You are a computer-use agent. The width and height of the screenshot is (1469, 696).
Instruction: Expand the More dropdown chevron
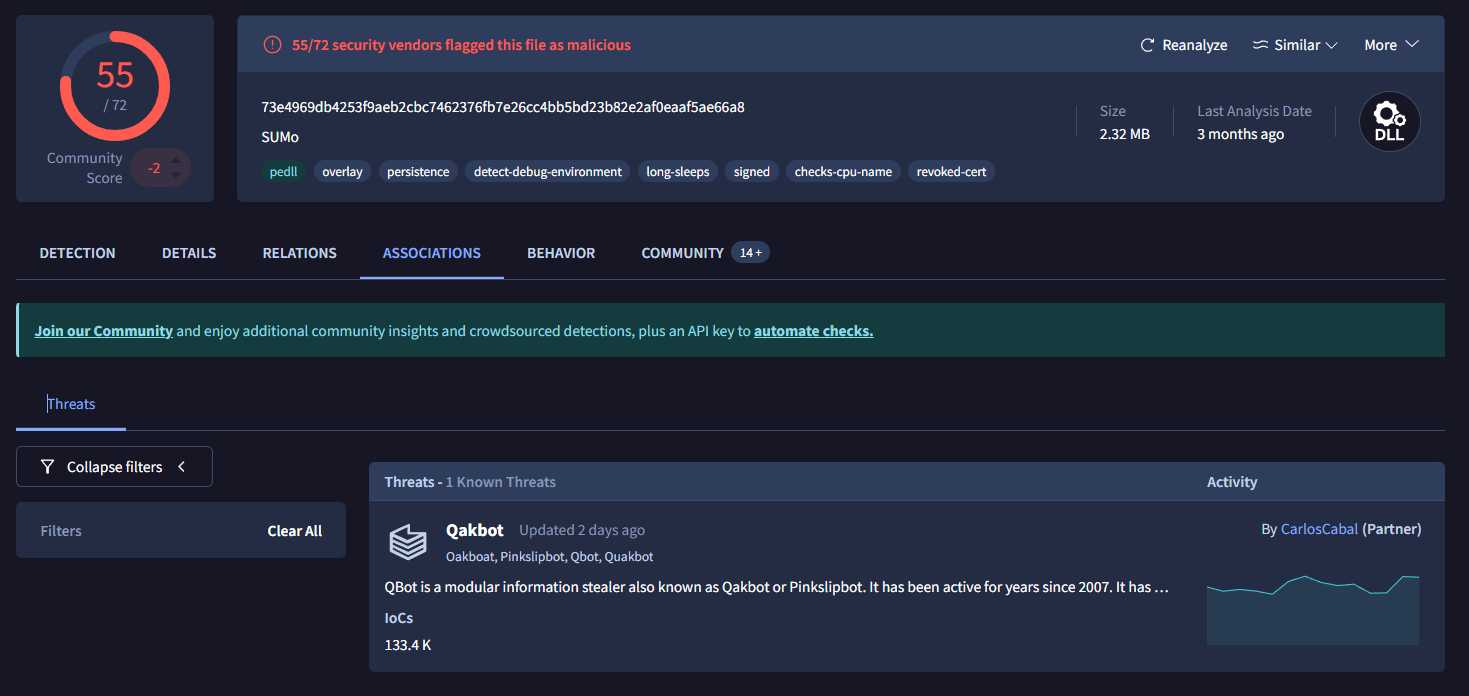[1412, 45]
